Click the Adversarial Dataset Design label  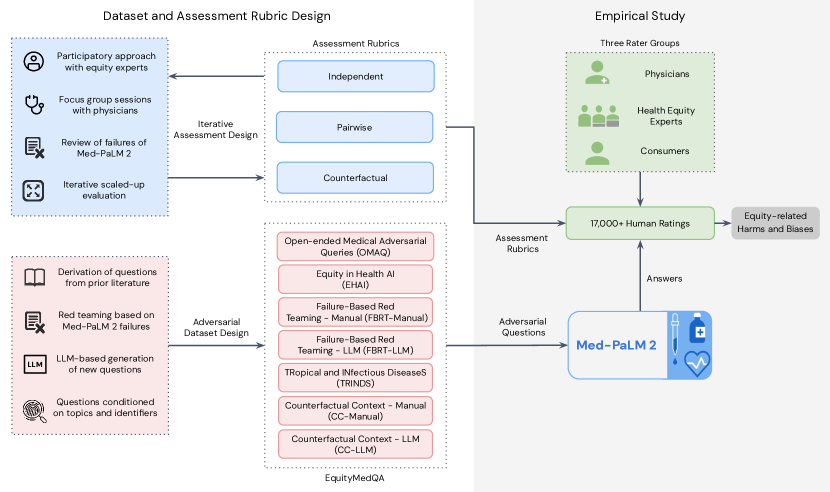click(x=216, y=327)
